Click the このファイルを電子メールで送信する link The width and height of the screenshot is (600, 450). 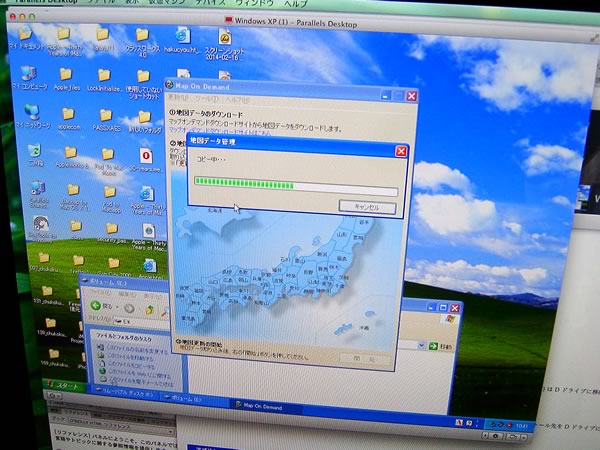pos(139,382)
